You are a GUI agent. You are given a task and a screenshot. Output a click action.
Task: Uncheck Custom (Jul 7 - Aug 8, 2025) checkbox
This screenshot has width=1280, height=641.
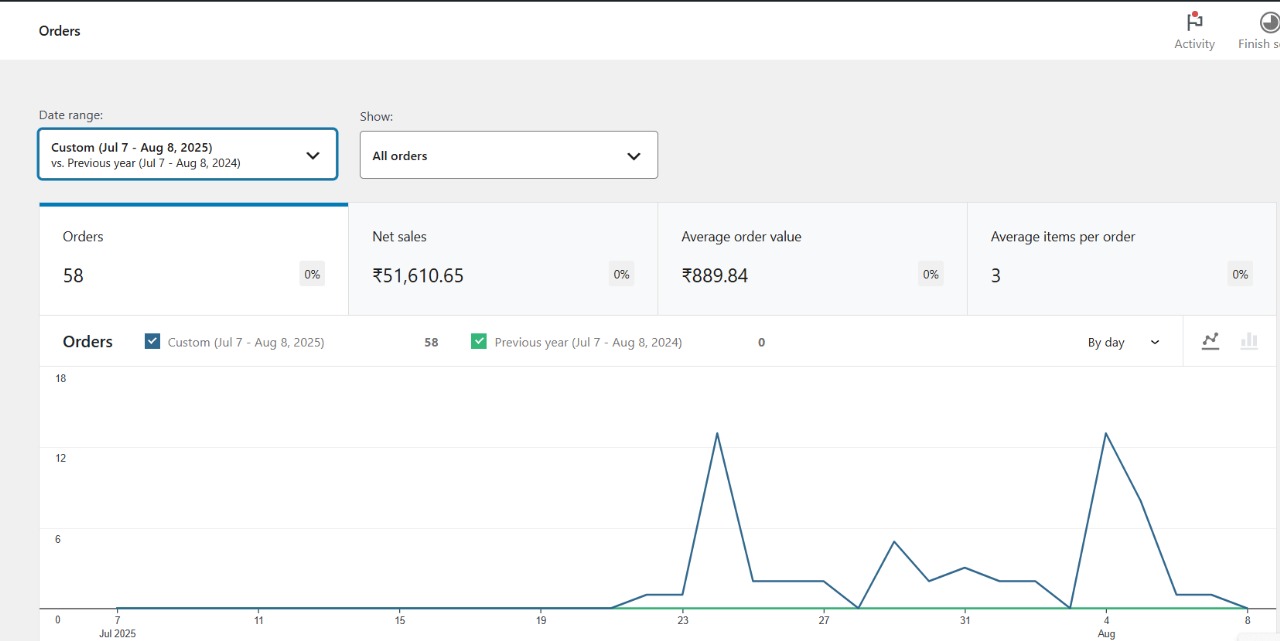click(x=152, y=341)
